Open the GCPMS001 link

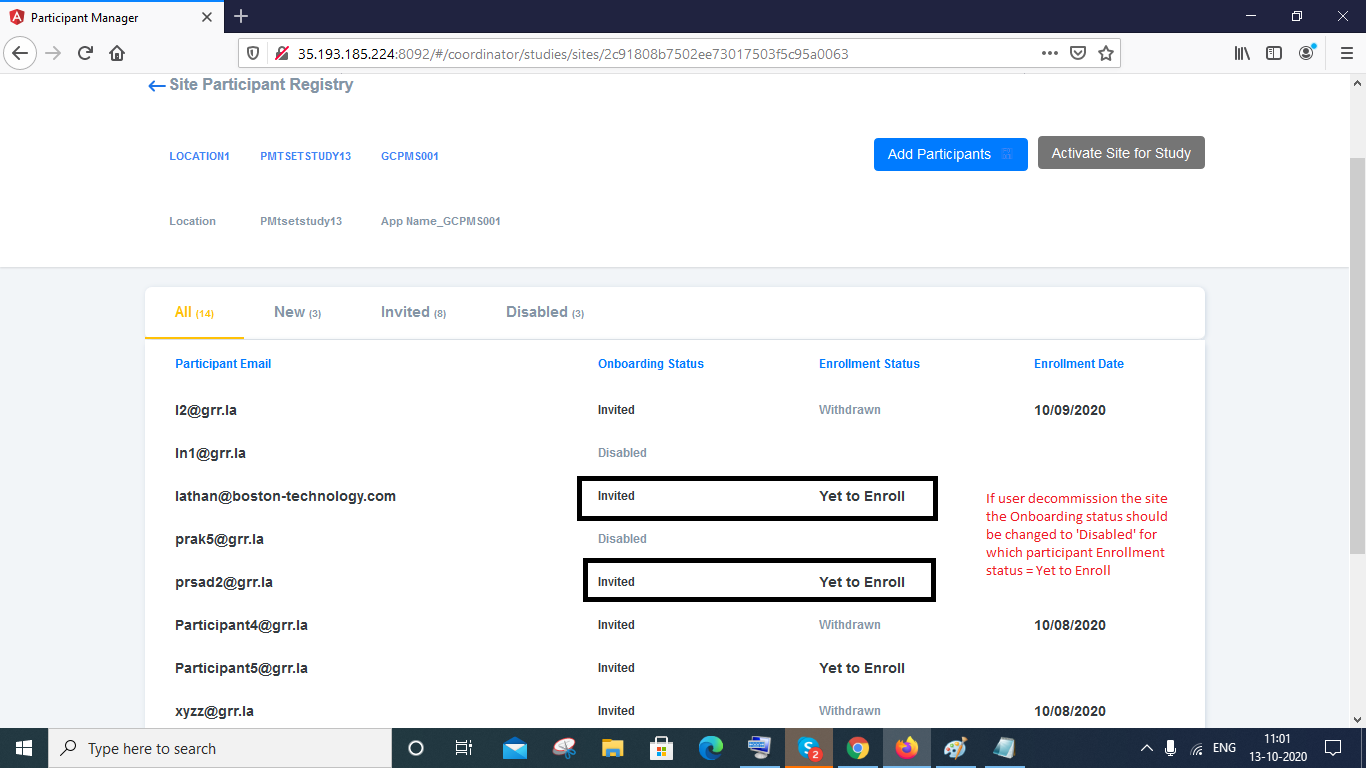(409, 156)
